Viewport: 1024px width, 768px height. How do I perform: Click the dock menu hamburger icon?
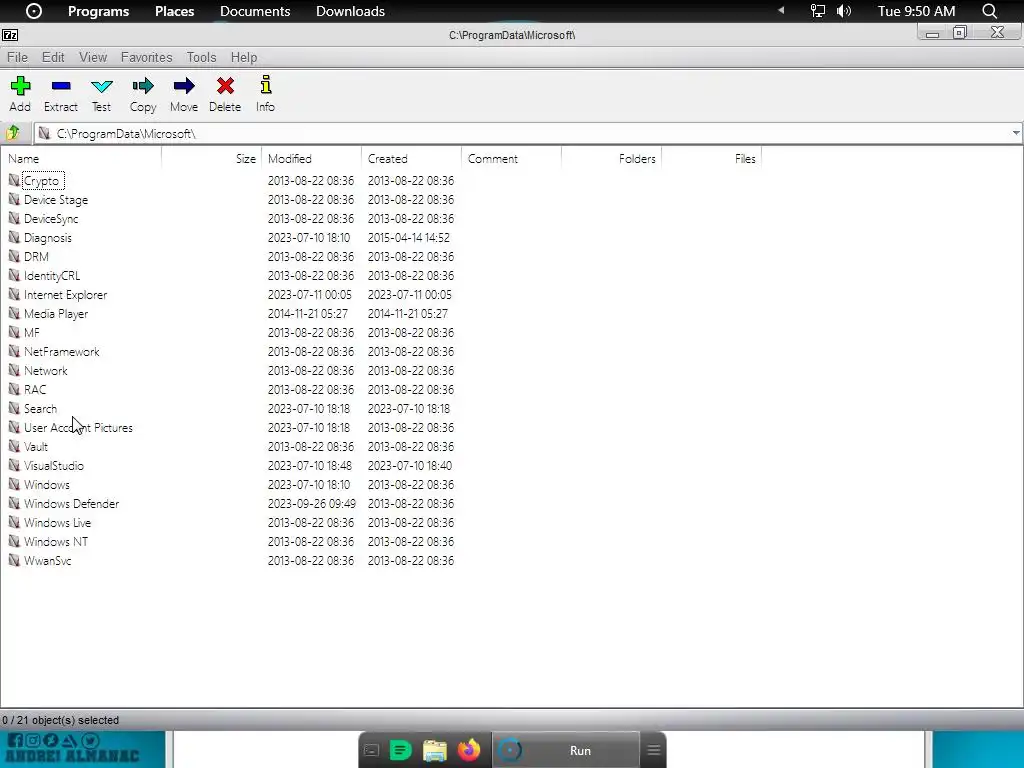654,750
